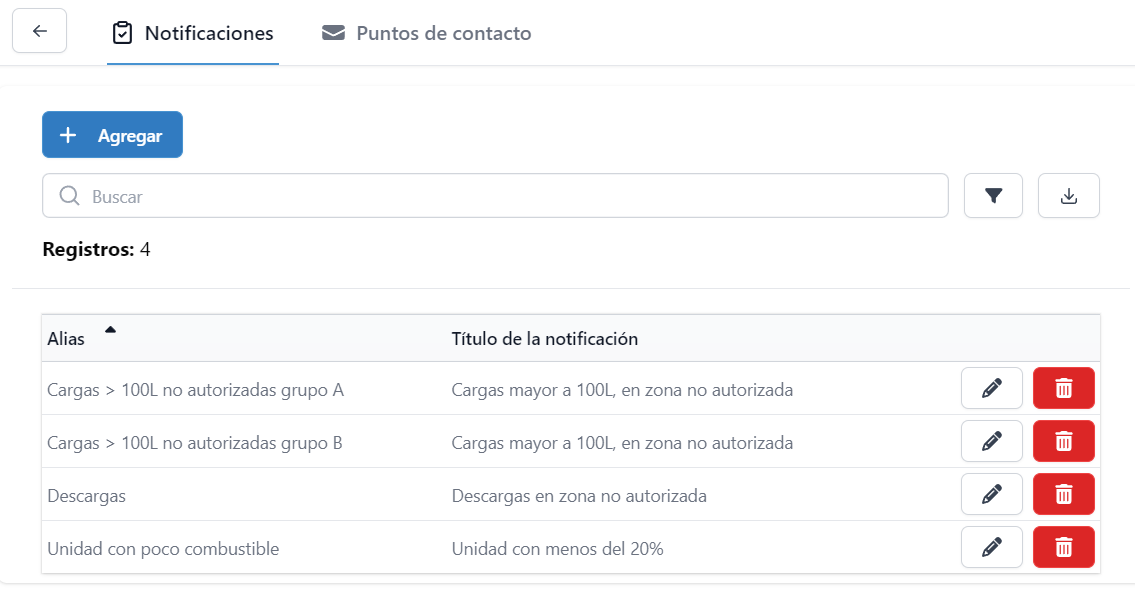The width and height of the screenshot is (1135, 597).
Task: Click the back arrow icon
Action: click(x=39, y=31)
